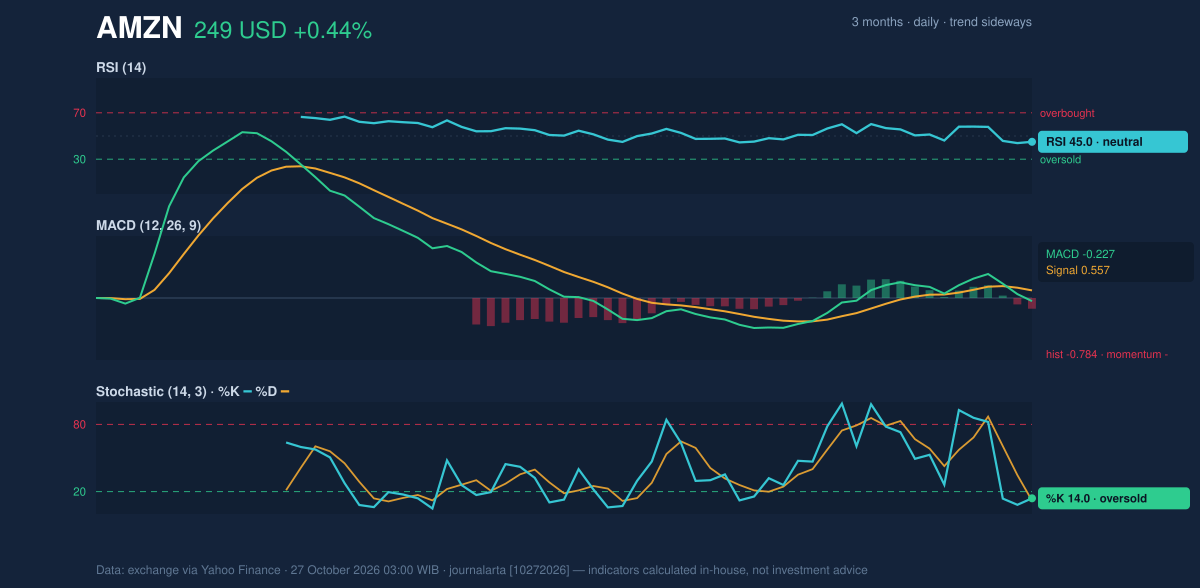This screenshot has height=588, width=1200.
Task: Click the RSI 45.0 · neutral badge
Action: tap(1113, 142)
